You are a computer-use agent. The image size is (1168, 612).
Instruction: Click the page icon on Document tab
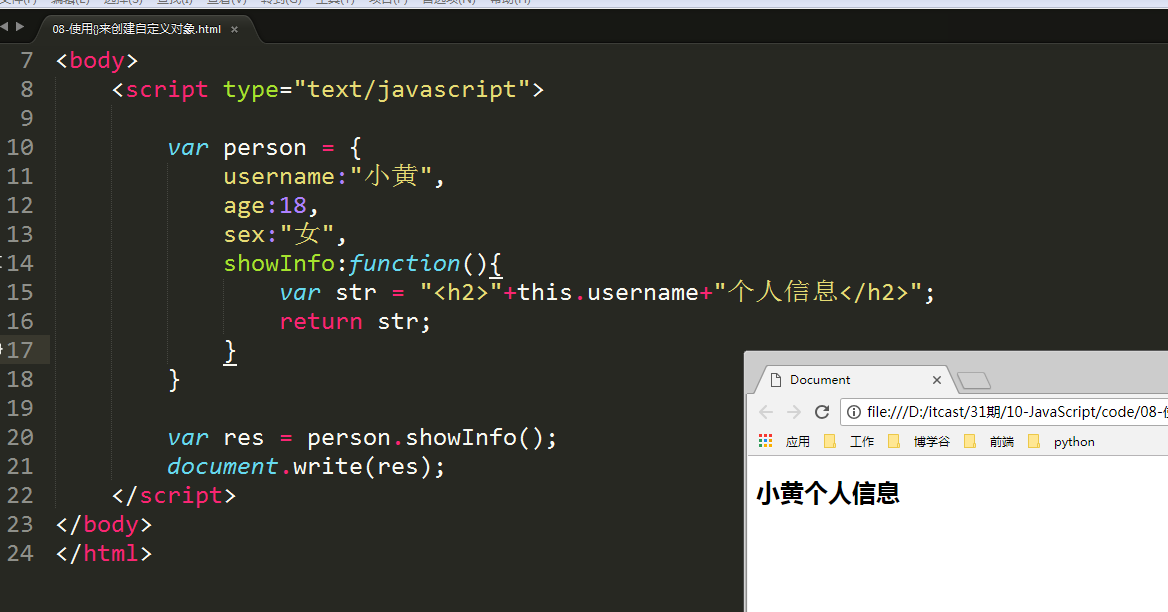[x=775, y=380]
